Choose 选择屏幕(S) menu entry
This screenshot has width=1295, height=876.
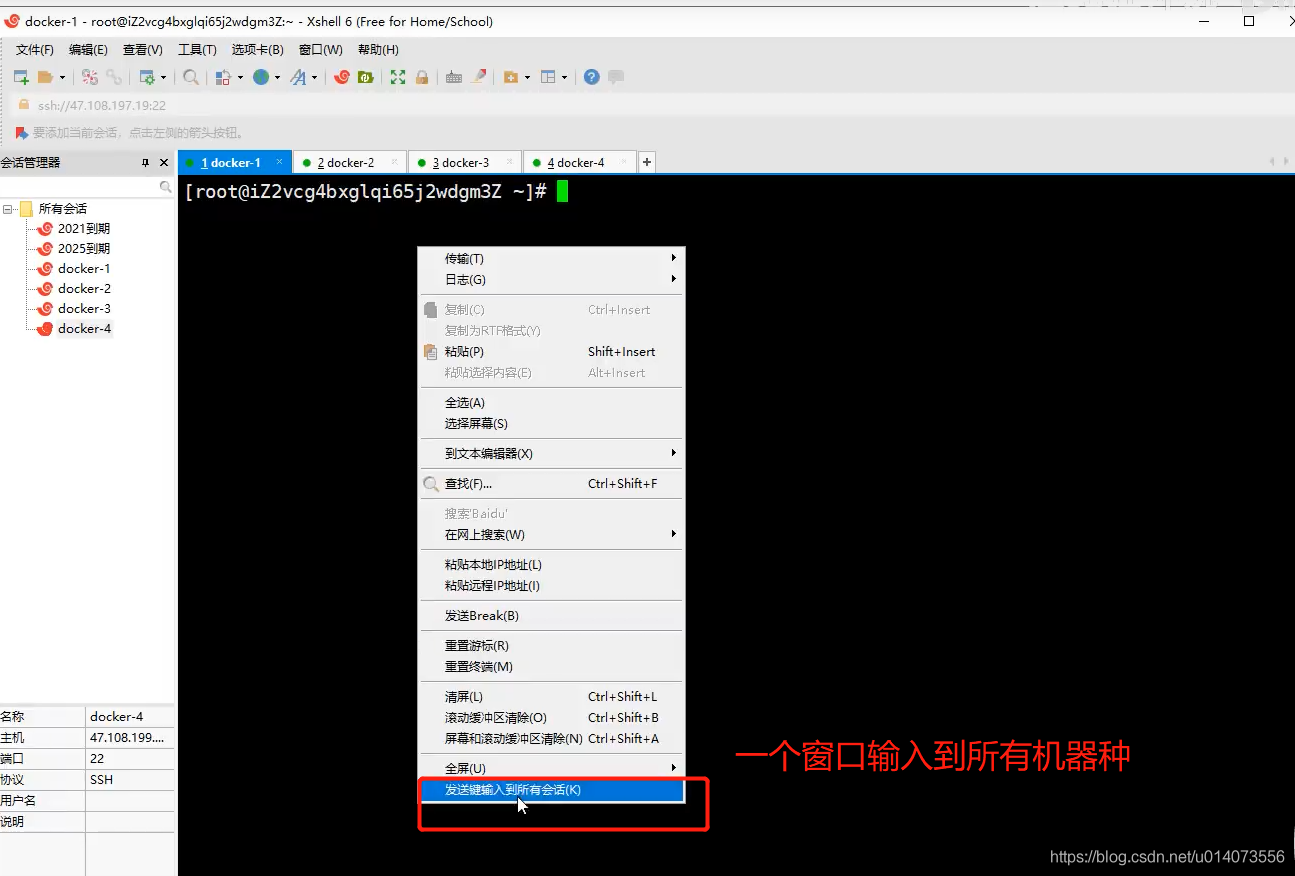click(x=551, y=424)
